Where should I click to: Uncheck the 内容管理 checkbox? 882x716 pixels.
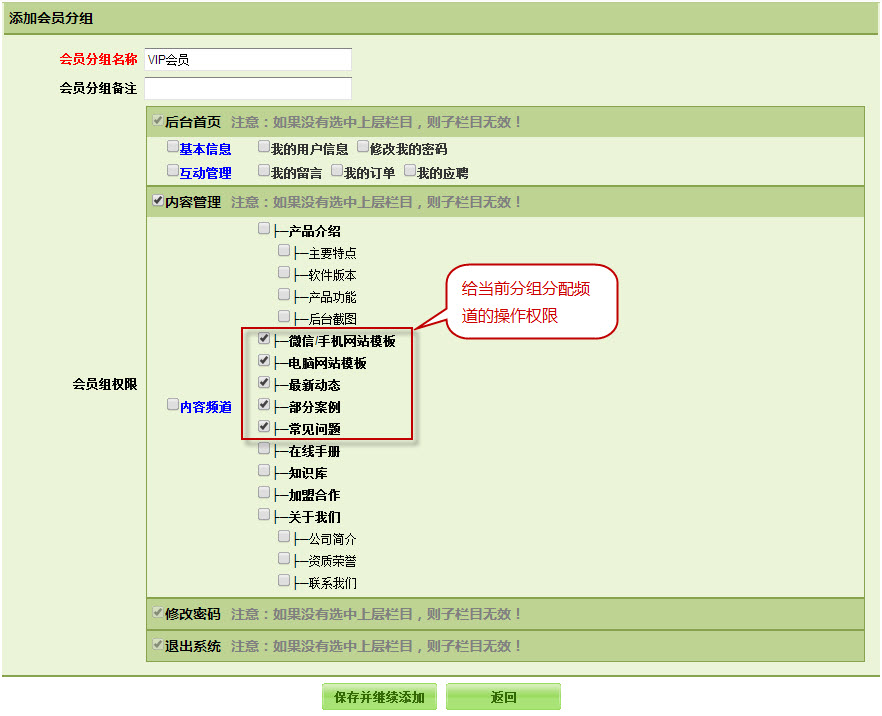click(x=158, y=200)
